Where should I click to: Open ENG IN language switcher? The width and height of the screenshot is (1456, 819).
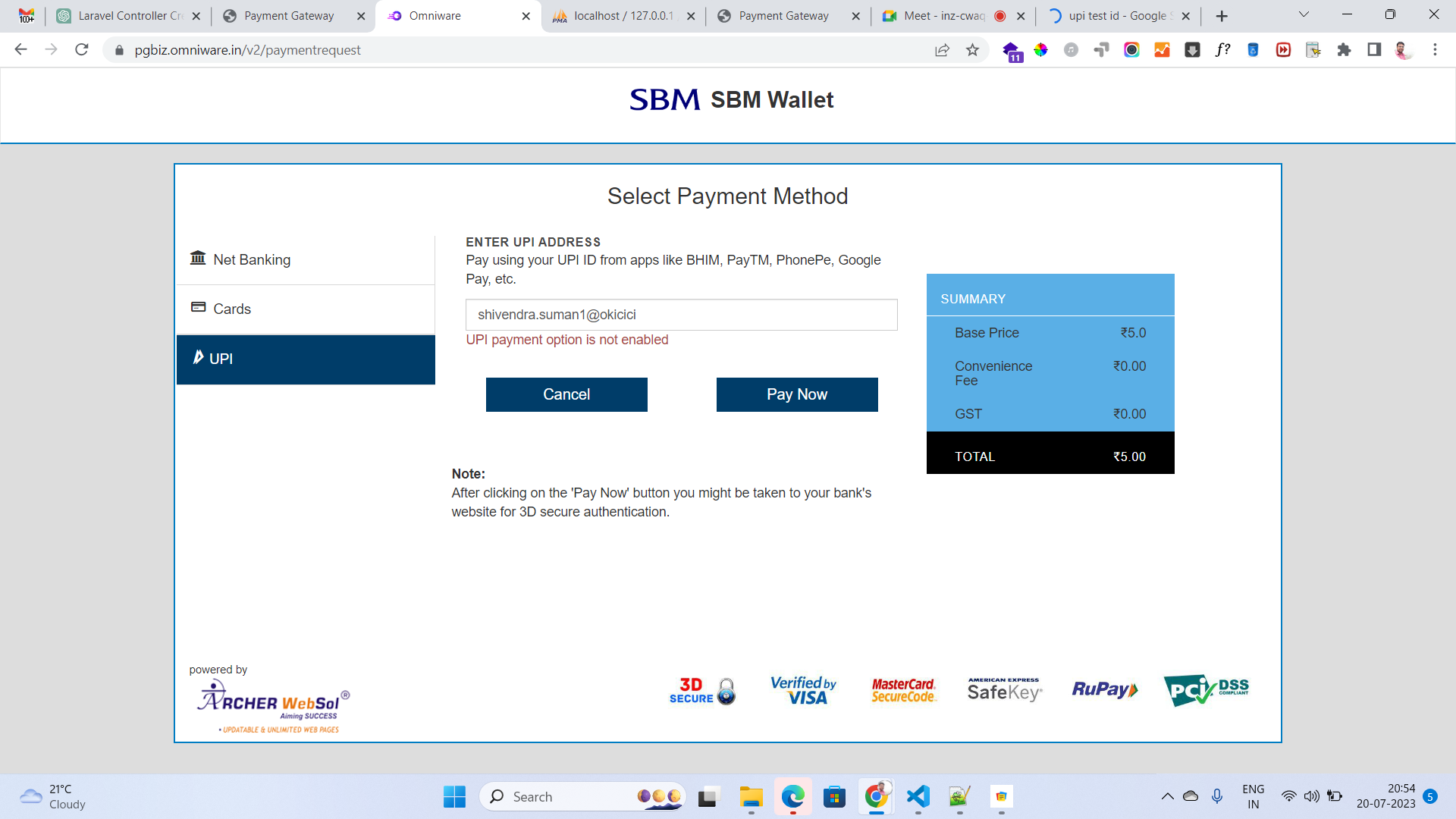point(1254,796)
